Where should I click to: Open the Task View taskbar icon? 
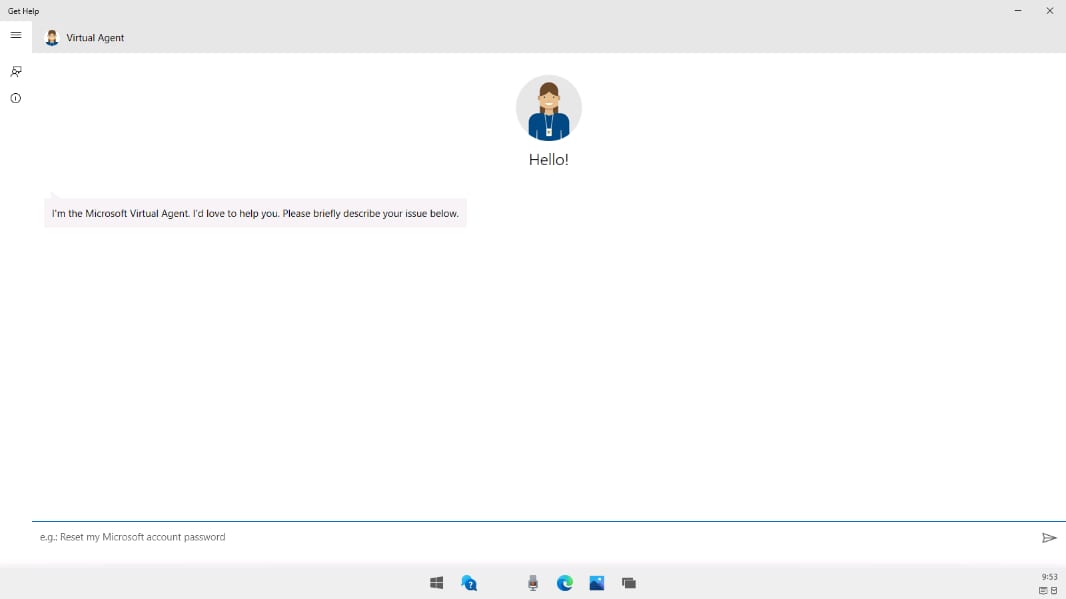coord(629,583)
